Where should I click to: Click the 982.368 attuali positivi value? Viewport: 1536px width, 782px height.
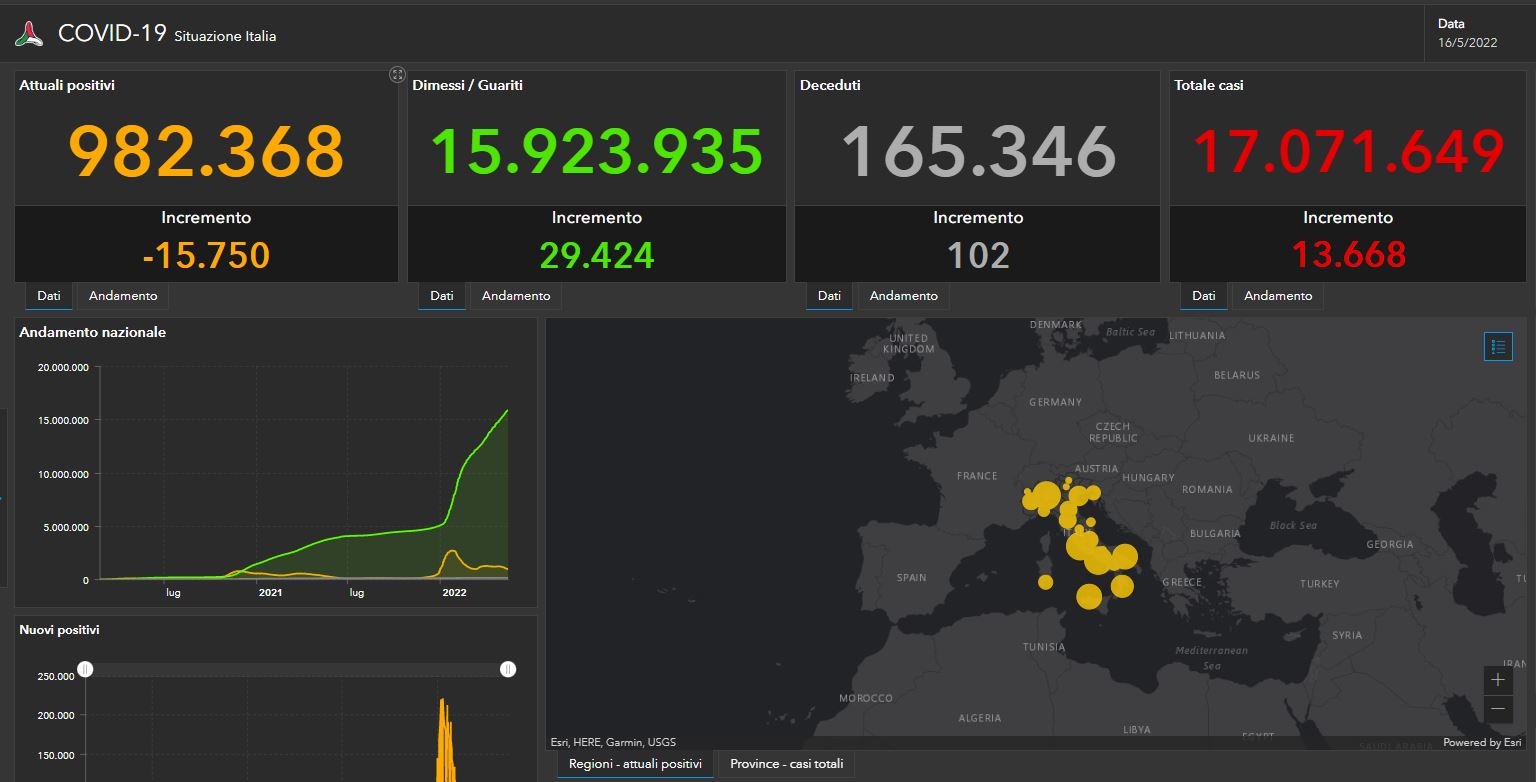coord(206,151)
